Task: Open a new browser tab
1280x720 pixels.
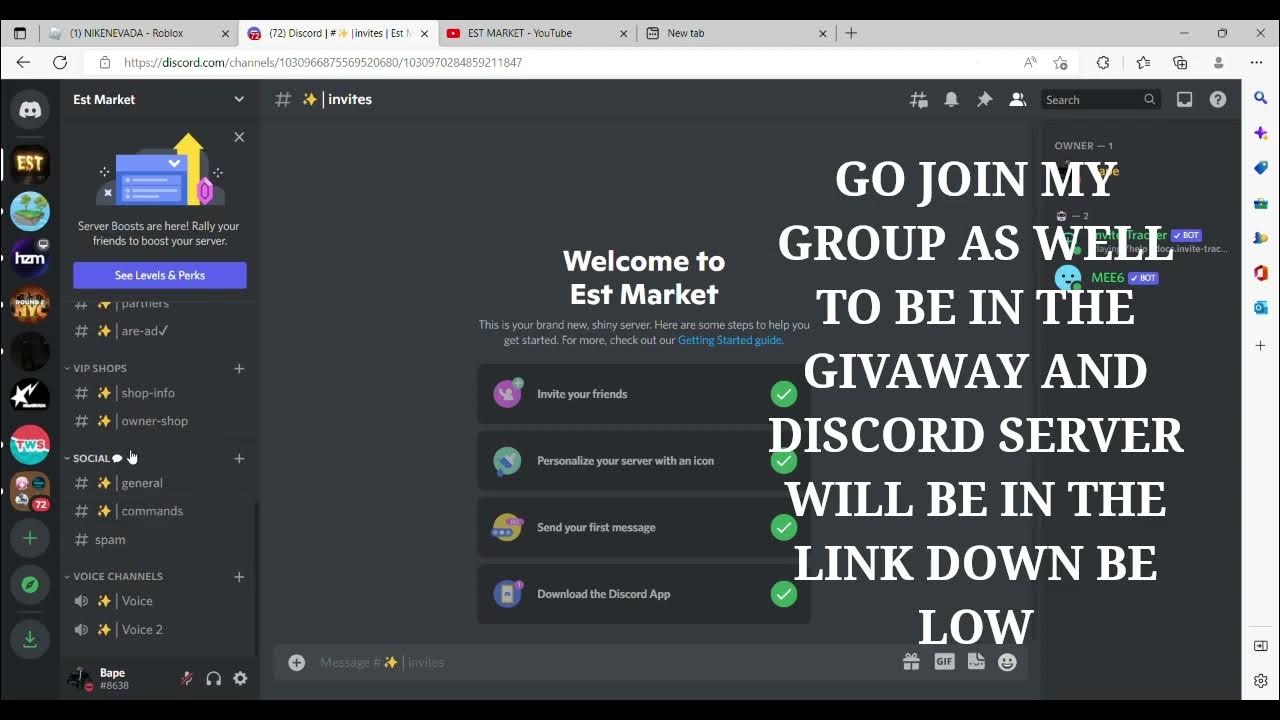Action: click(x=851, y=33)
